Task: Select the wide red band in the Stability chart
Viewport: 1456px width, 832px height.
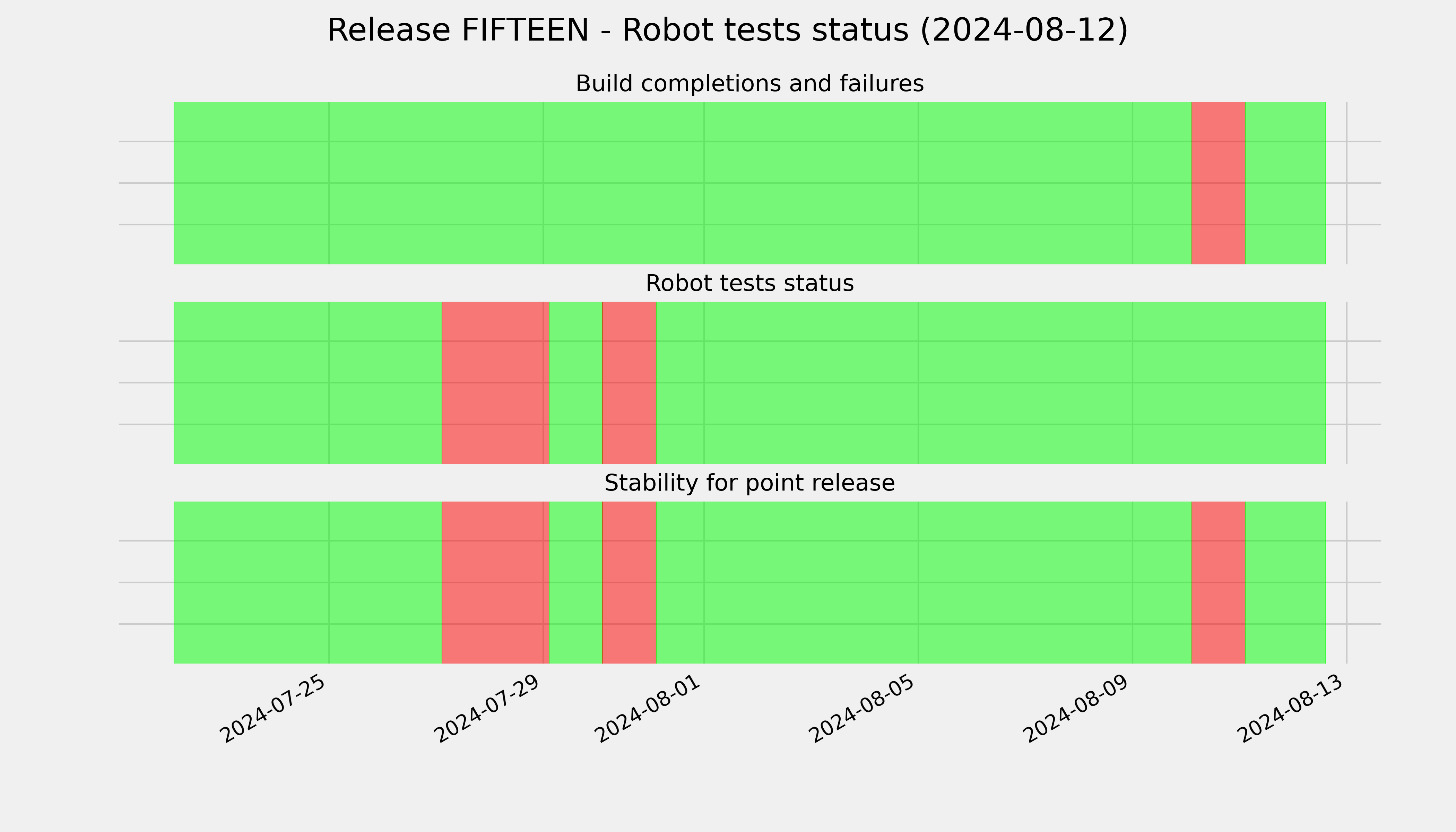Action: [x=495, y=582]
